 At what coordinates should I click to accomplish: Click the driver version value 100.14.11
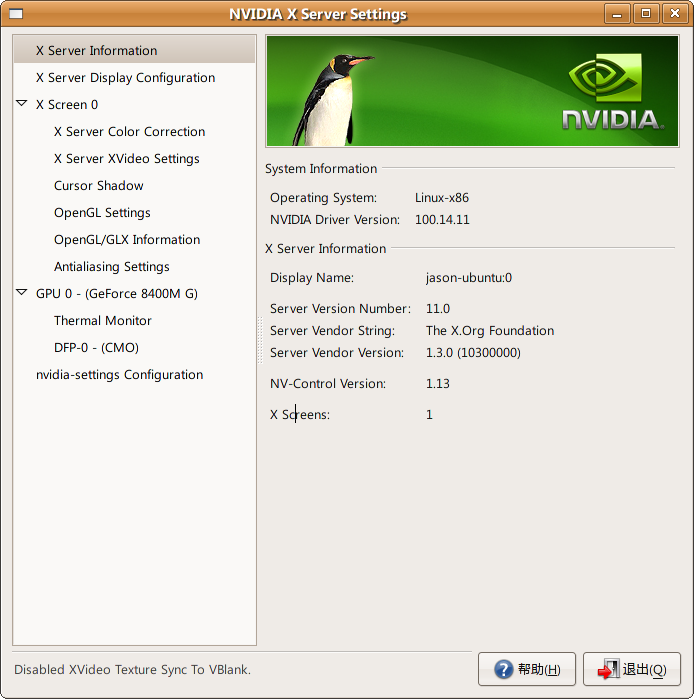[442, 220]
